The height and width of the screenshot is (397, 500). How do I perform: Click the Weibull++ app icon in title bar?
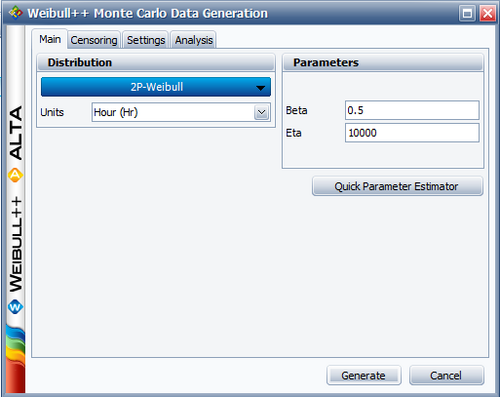pyautogui.click(x=15, y=13)
